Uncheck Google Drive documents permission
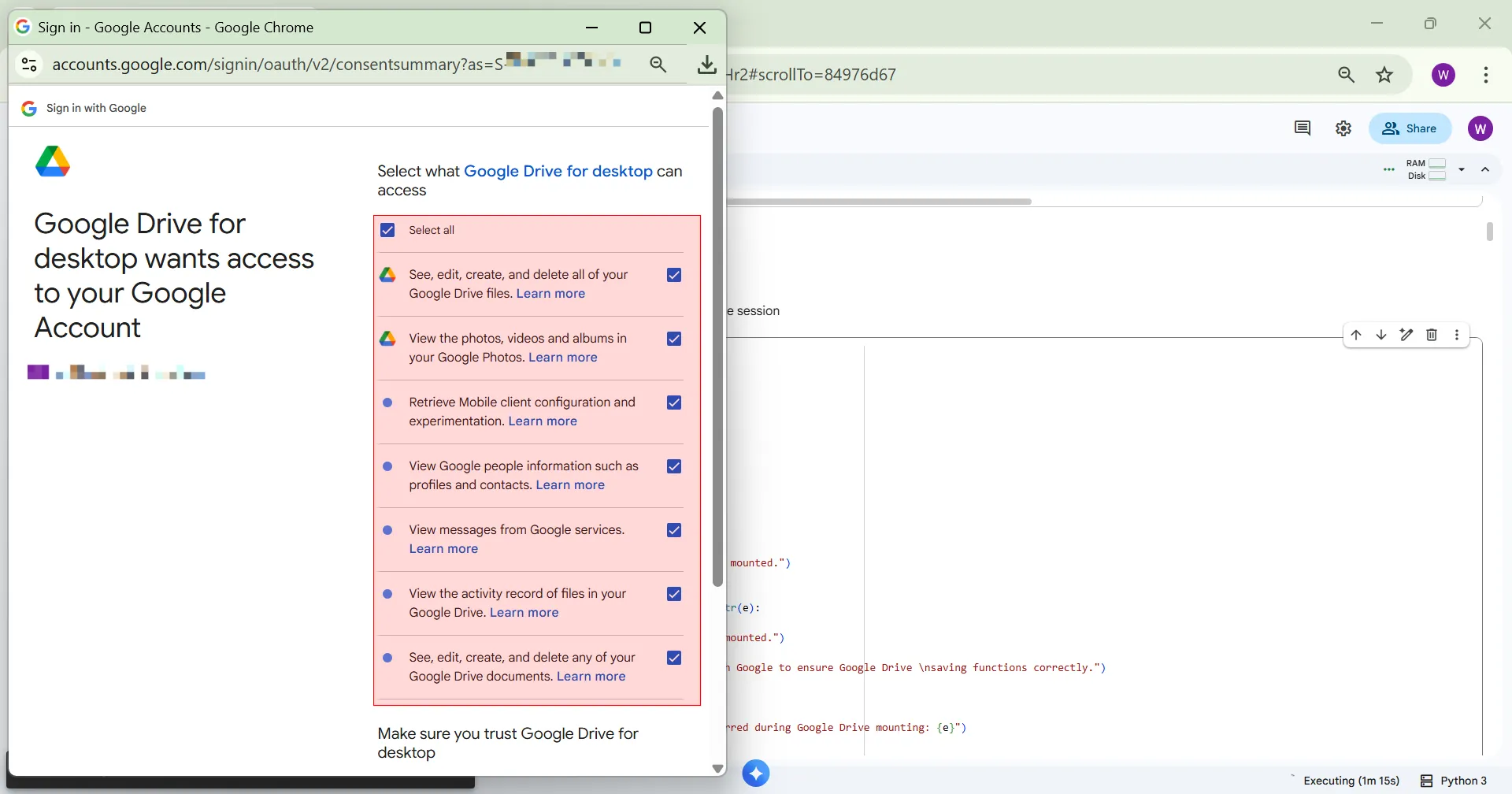Screen dimensions: 1512x794 click(674, 658)
